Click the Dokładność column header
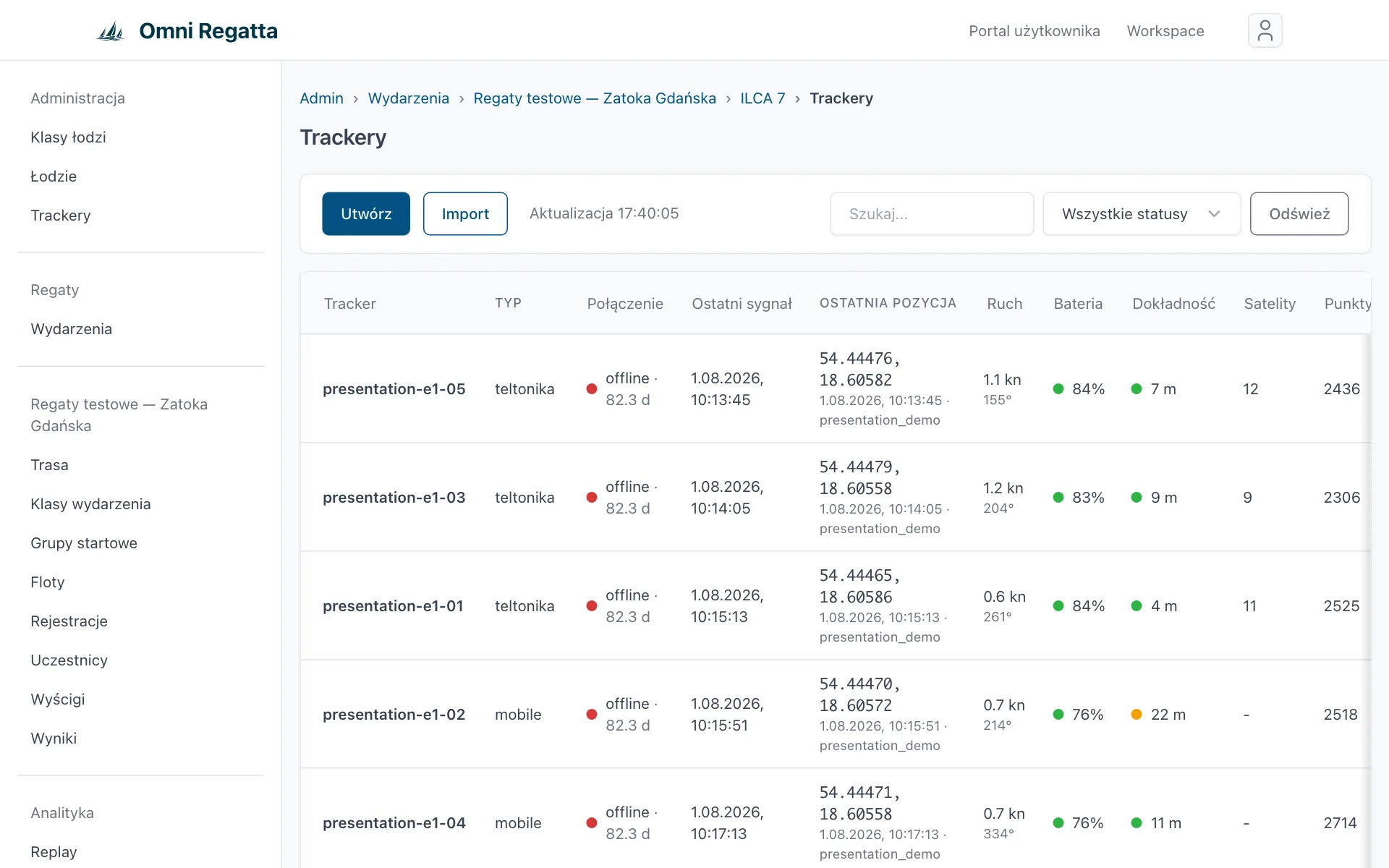Screen dimensions: 1389x868 pyautogui.click(x=1173, y=304)
